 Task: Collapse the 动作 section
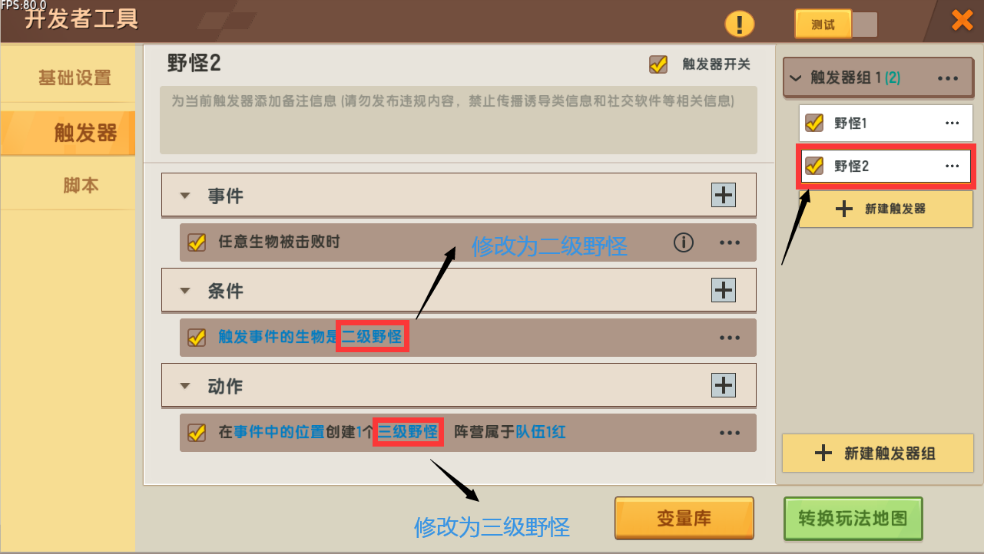[x=184, y=386]
